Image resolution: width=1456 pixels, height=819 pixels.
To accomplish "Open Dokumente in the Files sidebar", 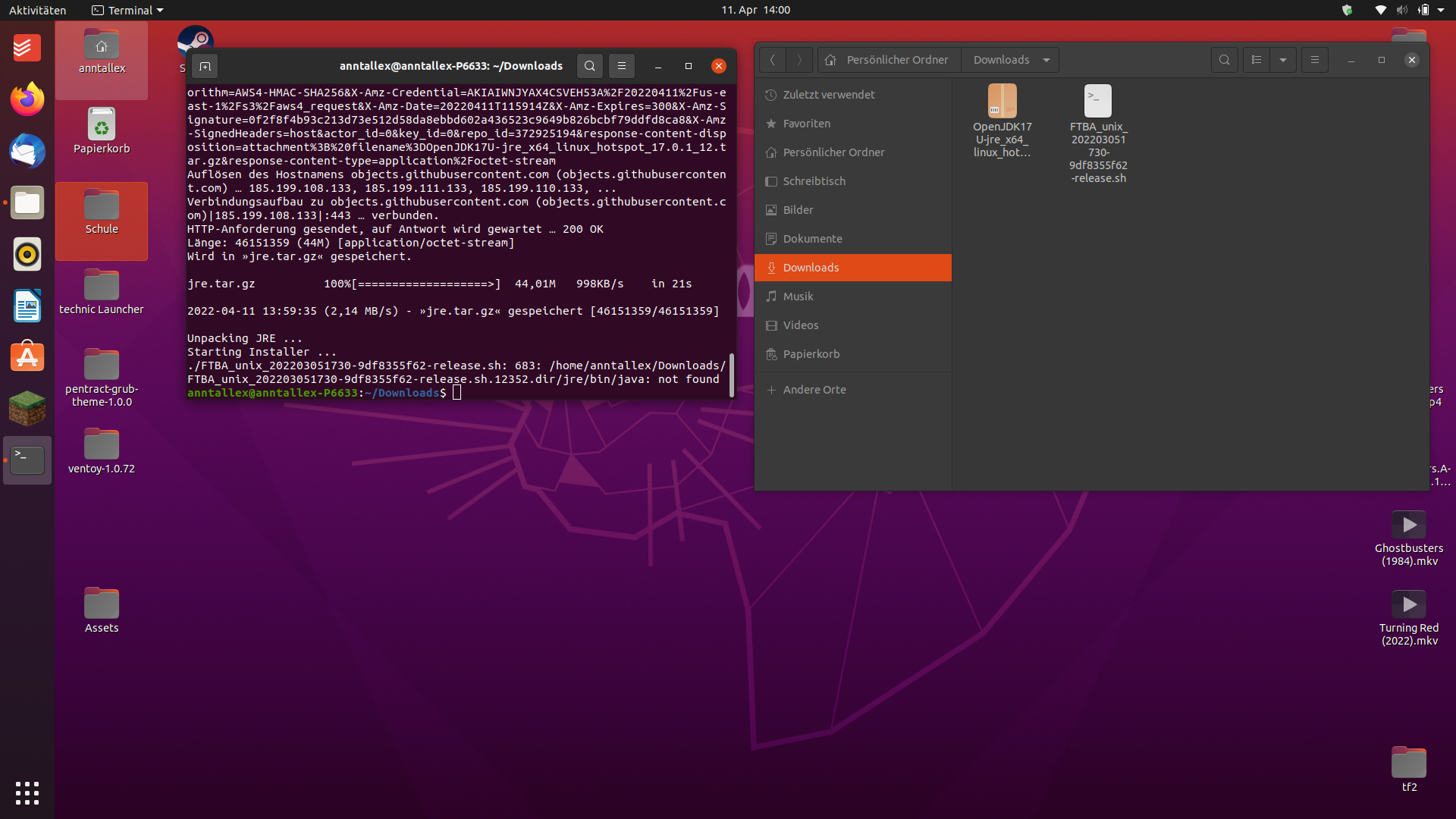I will click(x=852, y=239).
